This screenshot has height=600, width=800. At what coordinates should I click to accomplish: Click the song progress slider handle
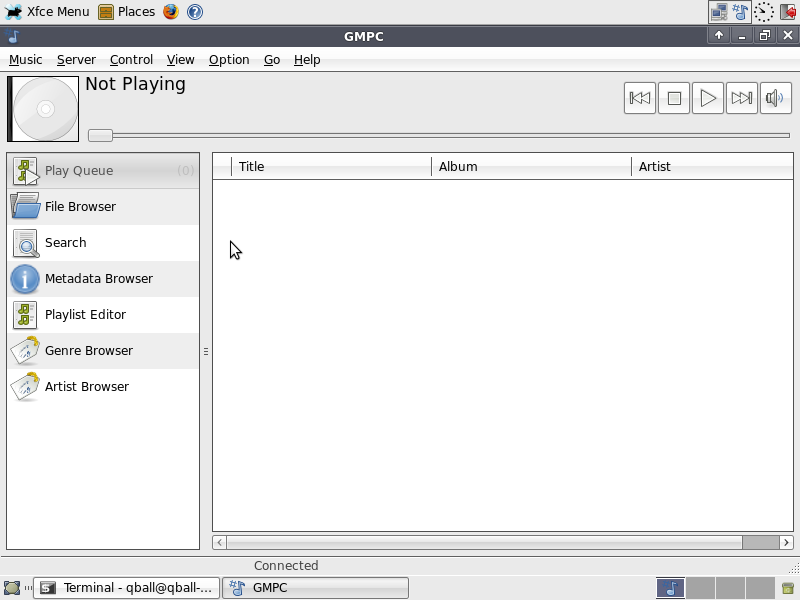coord(100,135)
